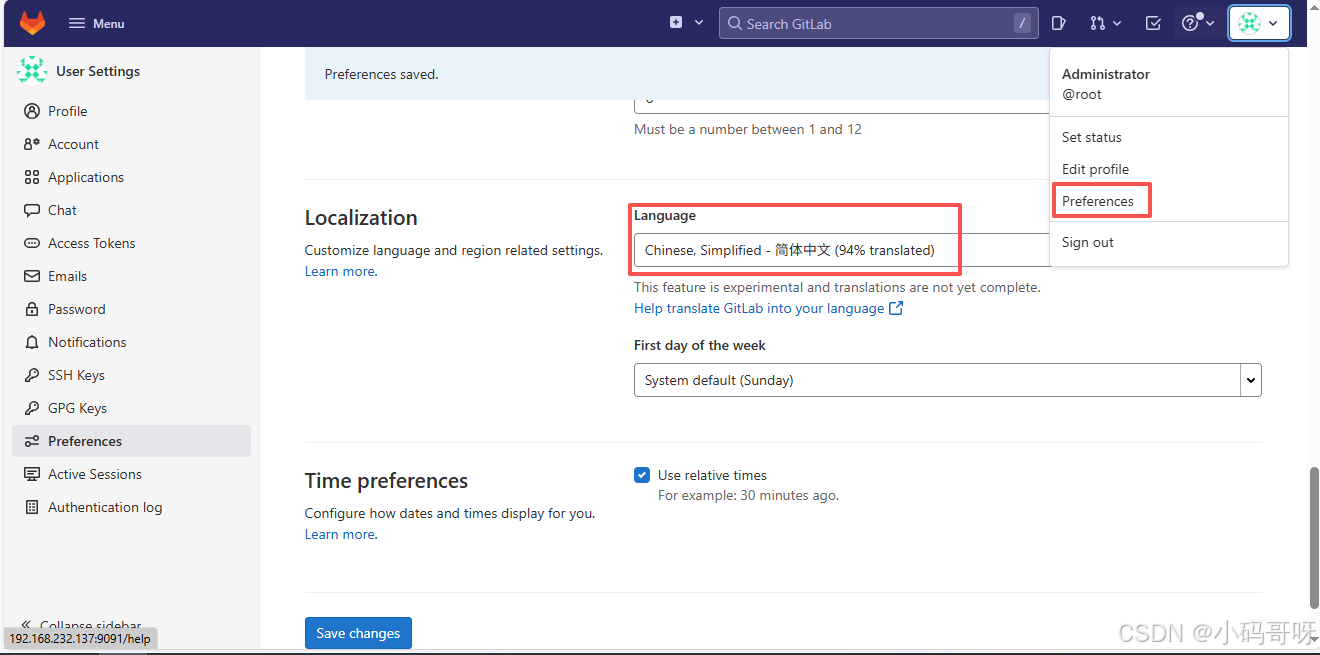Click the GPG Keys key icon

(31, 408)
